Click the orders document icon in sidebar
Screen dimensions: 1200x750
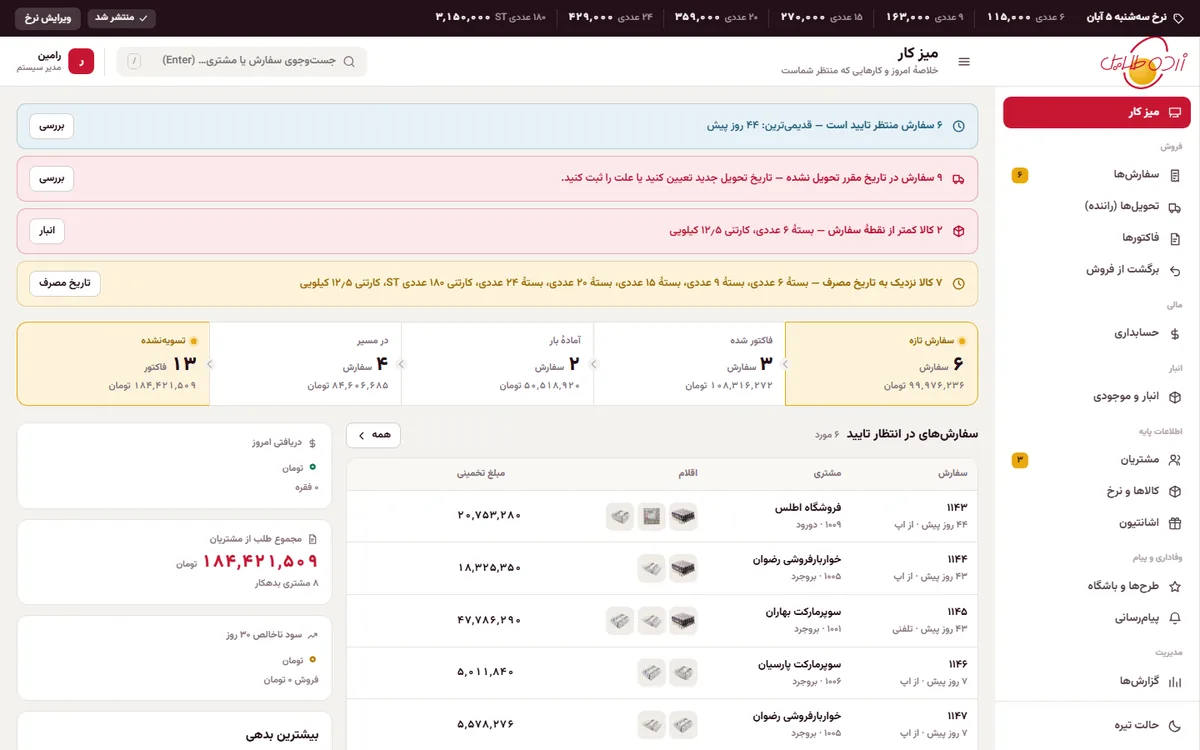coord(1175,175)
